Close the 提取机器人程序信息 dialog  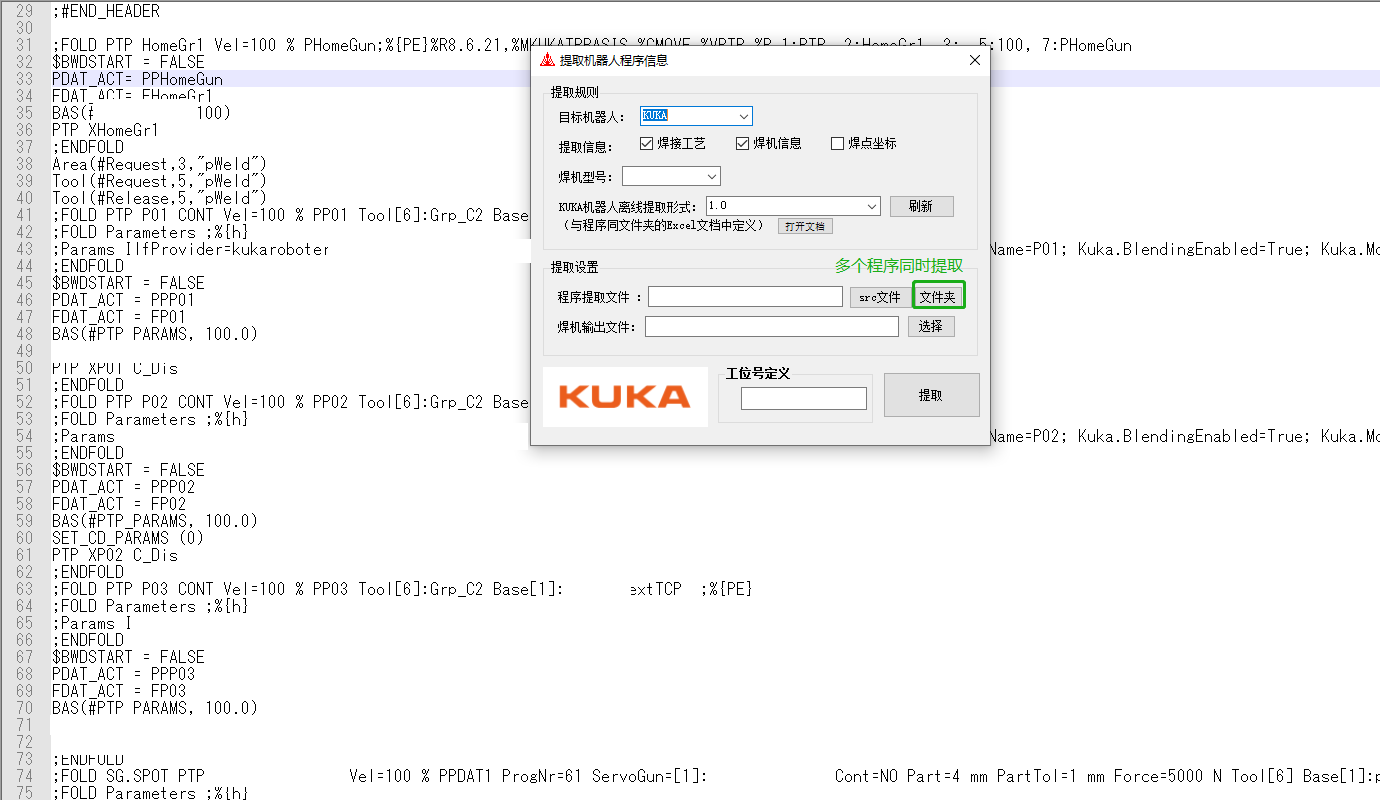pyautogui.click(x=974, y=59)
